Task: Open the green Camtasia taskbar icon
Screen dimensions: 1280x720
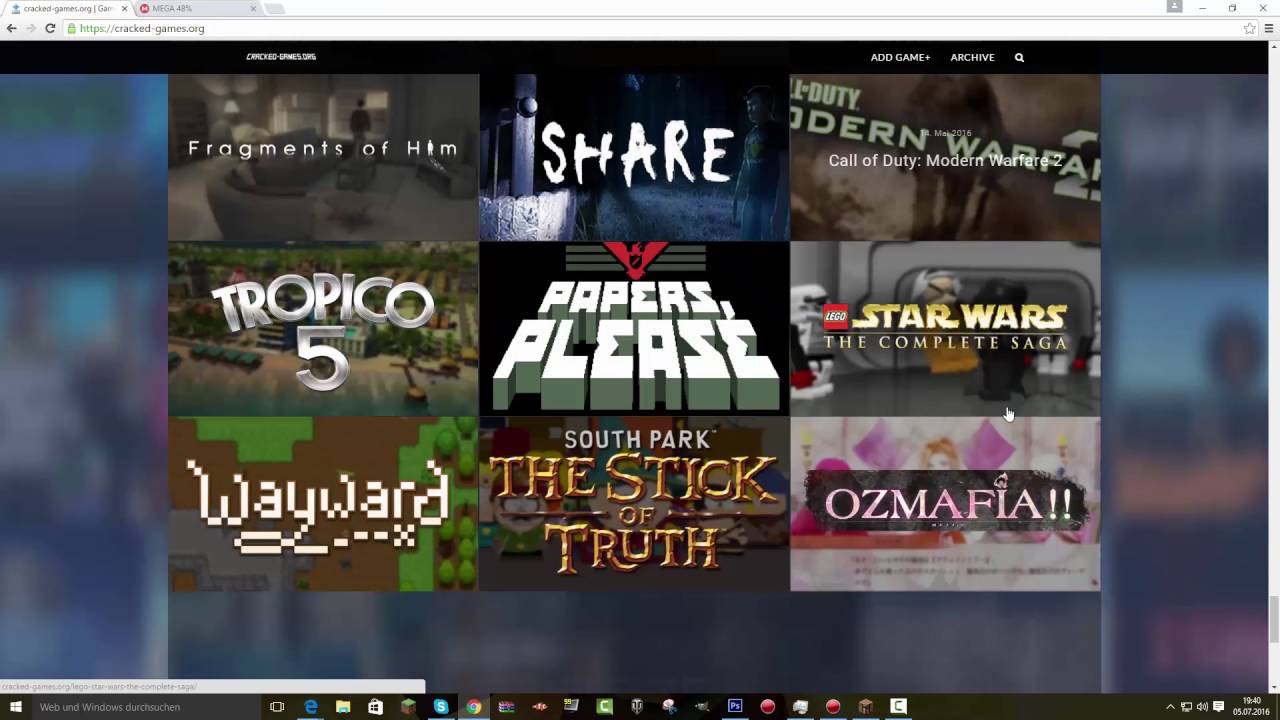Action: pyautogui.click(x=604, y=707)
